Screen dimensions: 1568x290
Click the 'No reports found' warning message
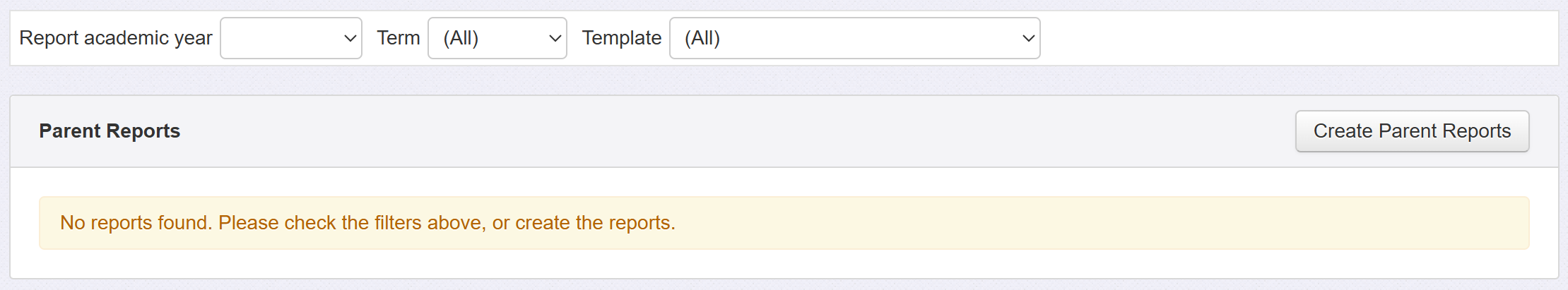pyautogui.click(x=136, y=223)
